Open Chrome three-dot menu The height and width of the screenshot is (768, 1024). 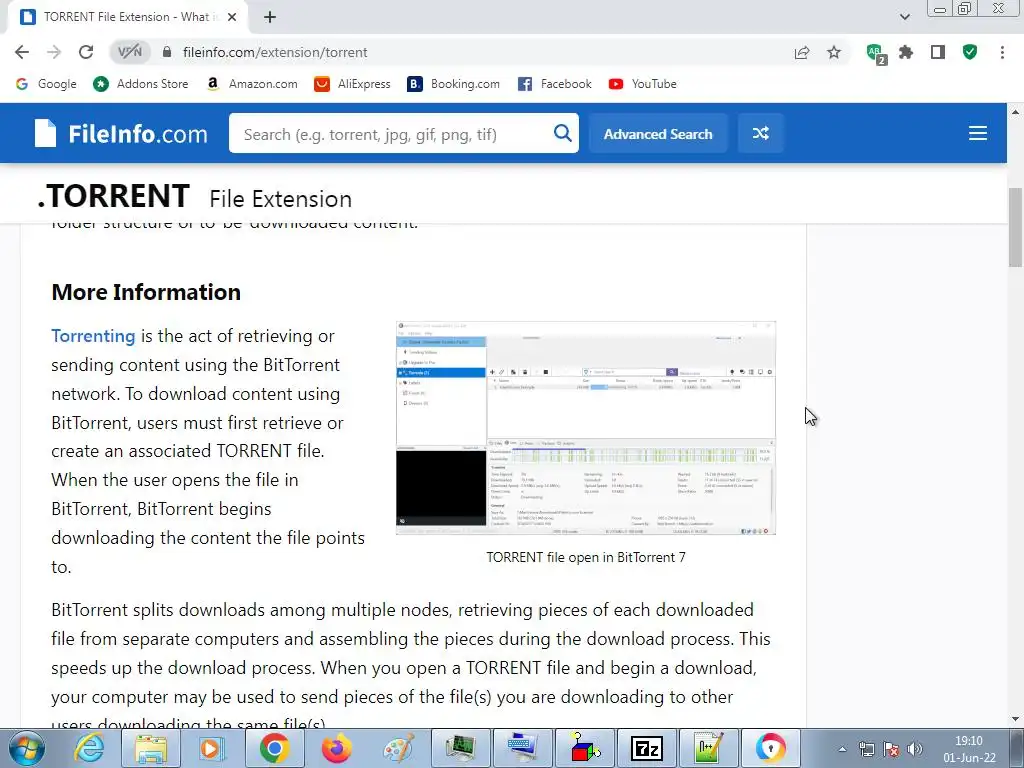tap(1002, 52)
